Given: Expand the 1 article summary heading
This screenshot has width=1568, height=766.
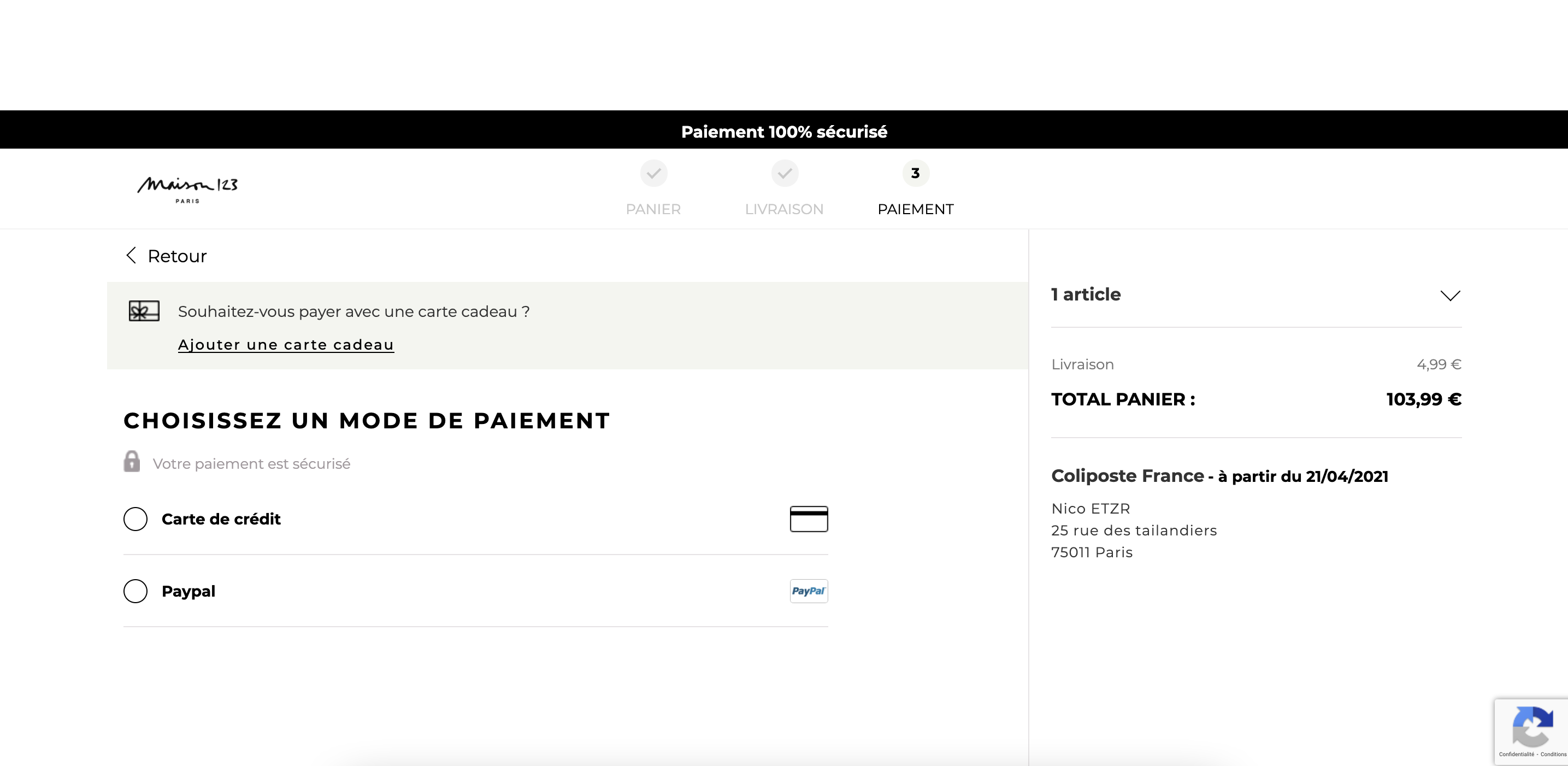Looking at the screenshot, I should [1085, 294].
